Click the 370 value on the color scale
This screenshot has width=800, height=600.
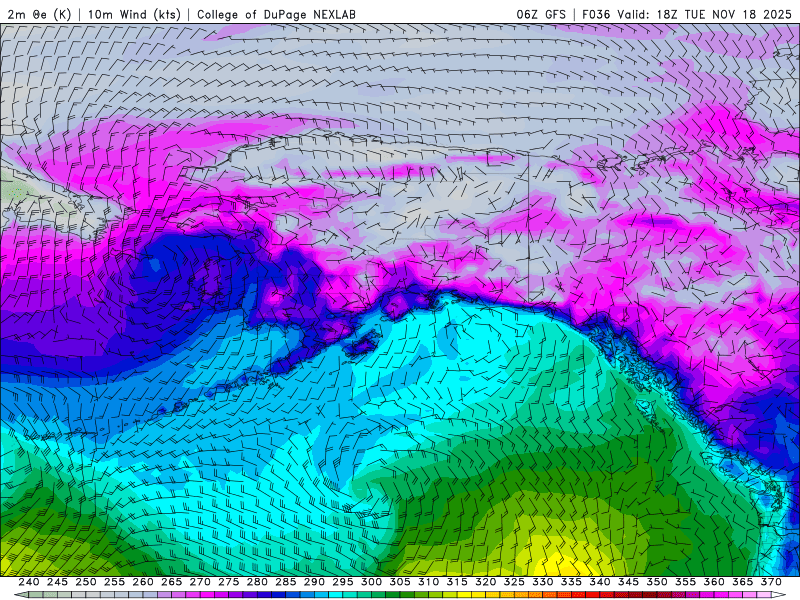[x=771, y=582]
